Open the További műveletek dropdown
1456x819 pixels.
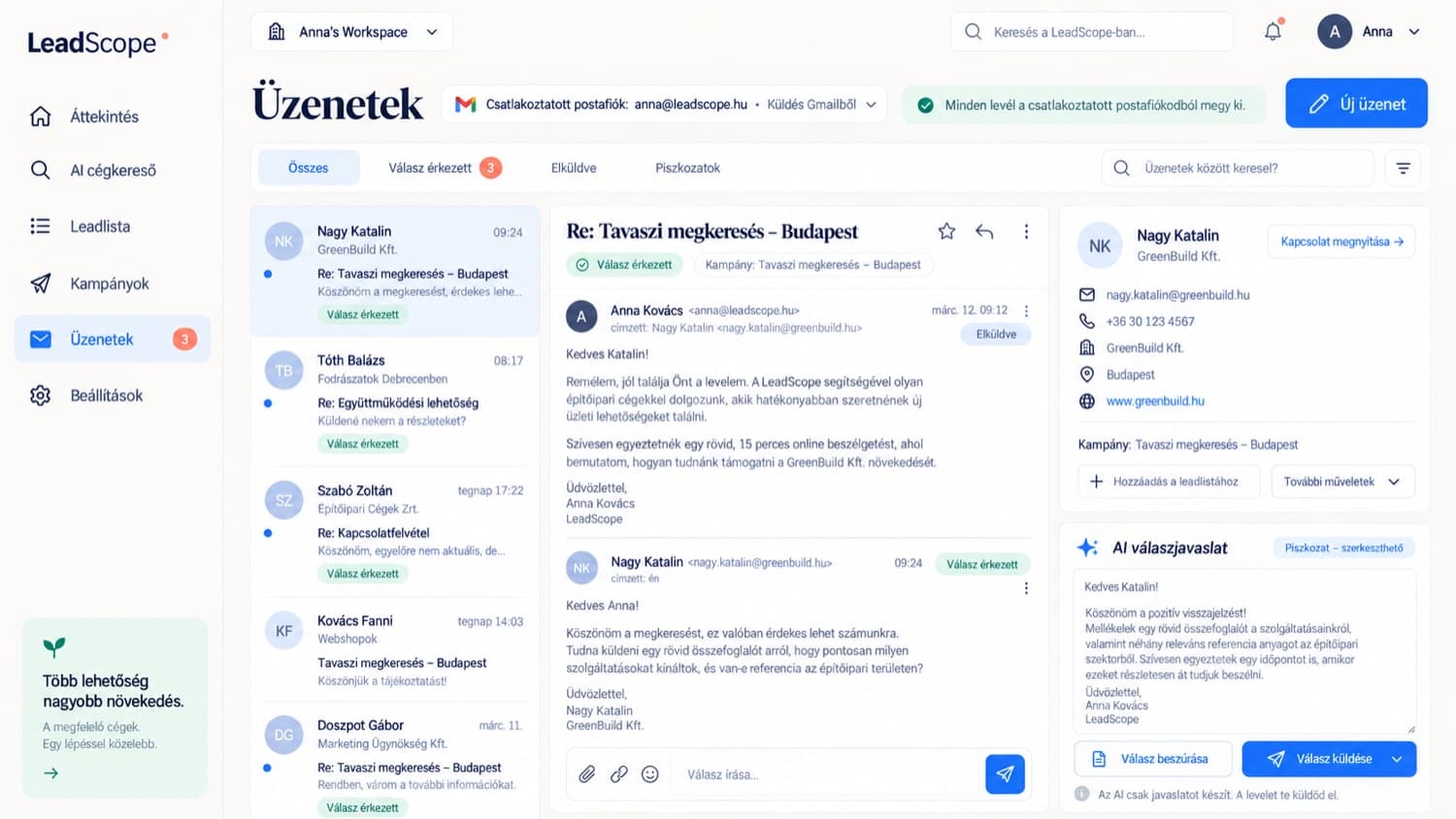pyautogui.click(x=1342, y=481)
